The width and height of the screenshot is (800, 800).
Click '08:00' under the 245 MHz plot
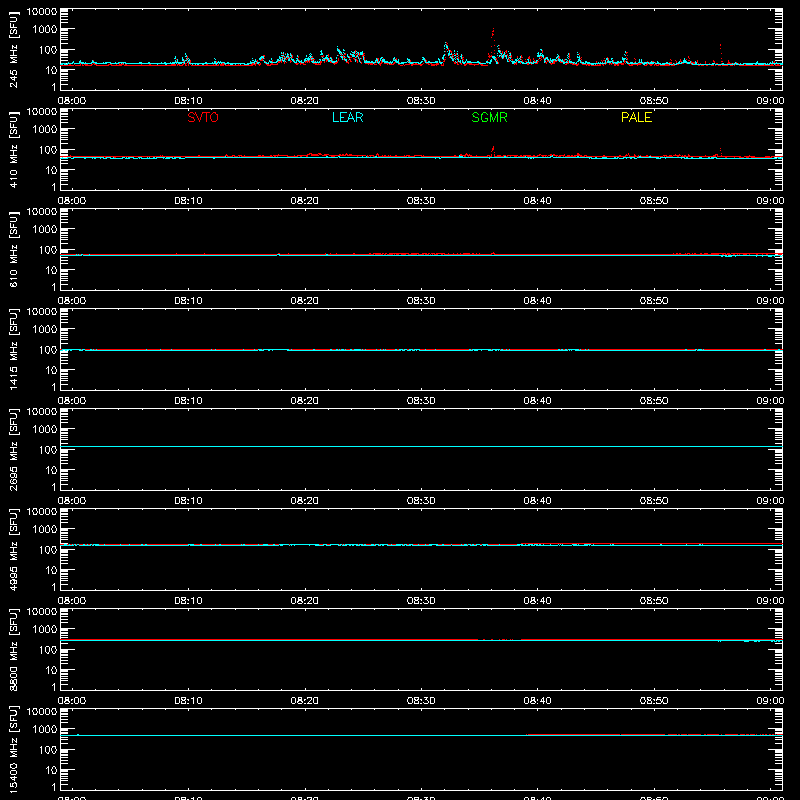[72, 101]
